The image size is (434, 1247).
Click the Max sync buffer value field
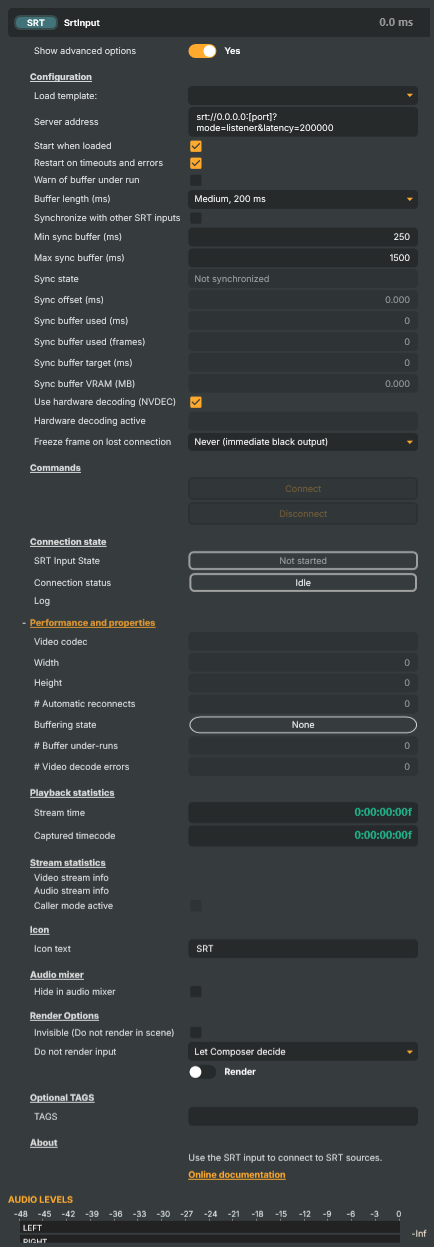coord(303,258)
